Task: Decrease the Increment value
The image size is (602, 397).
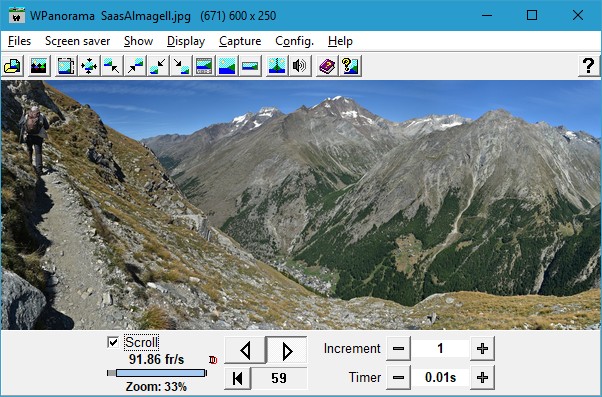Action: pos(398,349)
